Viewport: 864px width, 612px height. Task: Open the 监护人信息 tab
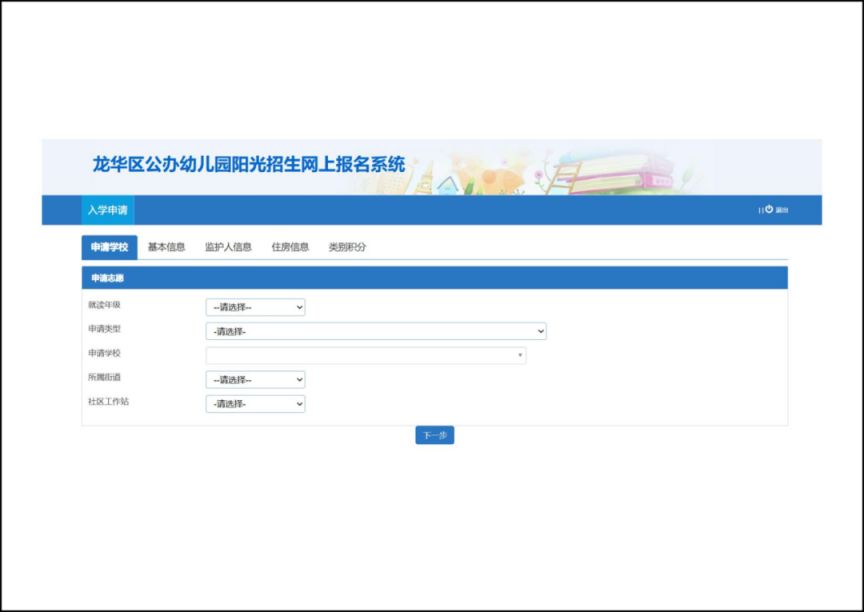click(228, 247)
